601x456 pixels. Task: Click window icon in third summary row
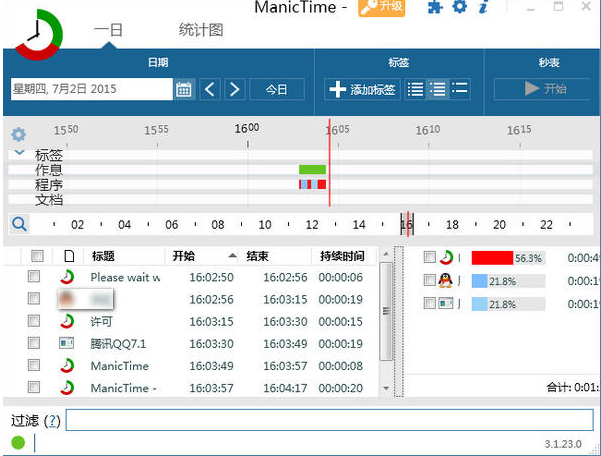[x=446, y=303]
